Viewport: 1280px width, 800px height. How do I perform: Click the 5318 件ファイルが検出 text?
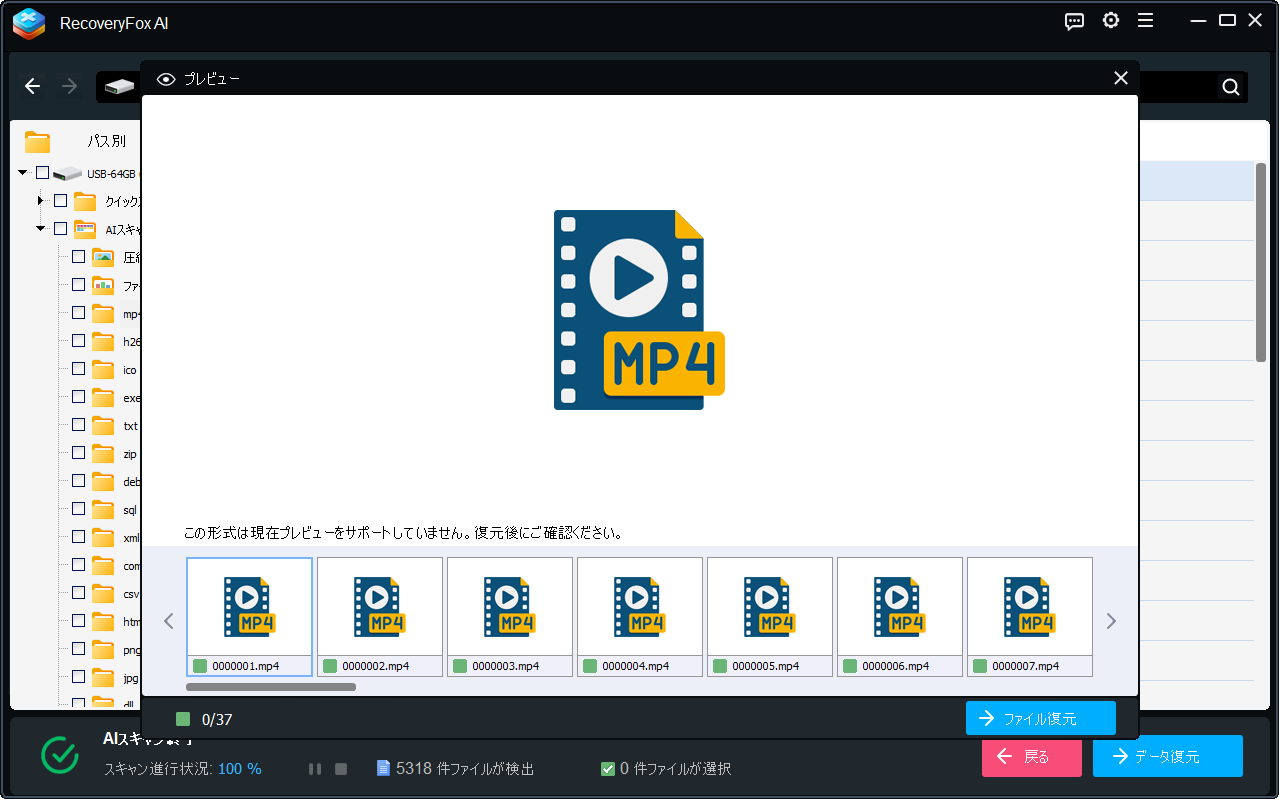465,769
